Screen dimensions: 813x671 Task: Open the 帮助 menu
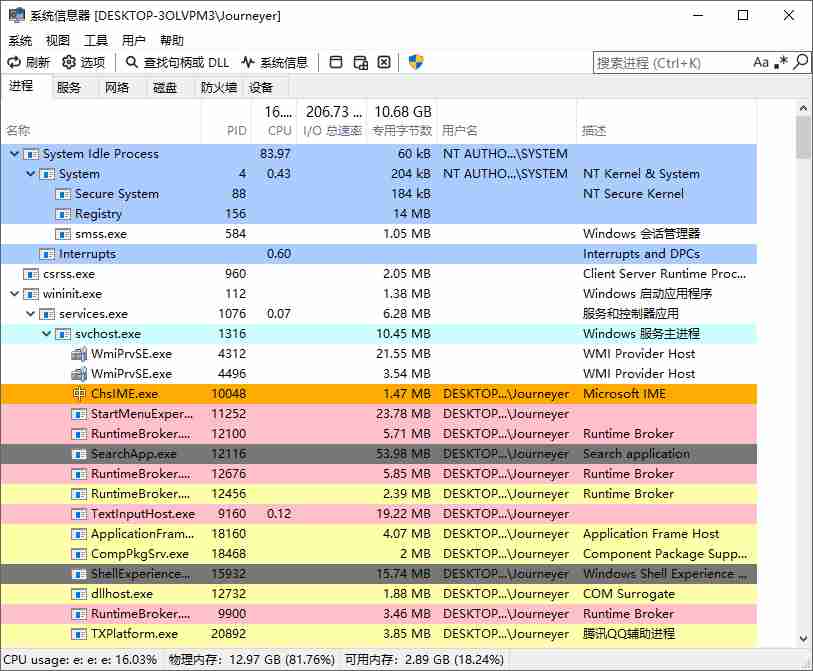pyautogui.click(x=172, y=40)
